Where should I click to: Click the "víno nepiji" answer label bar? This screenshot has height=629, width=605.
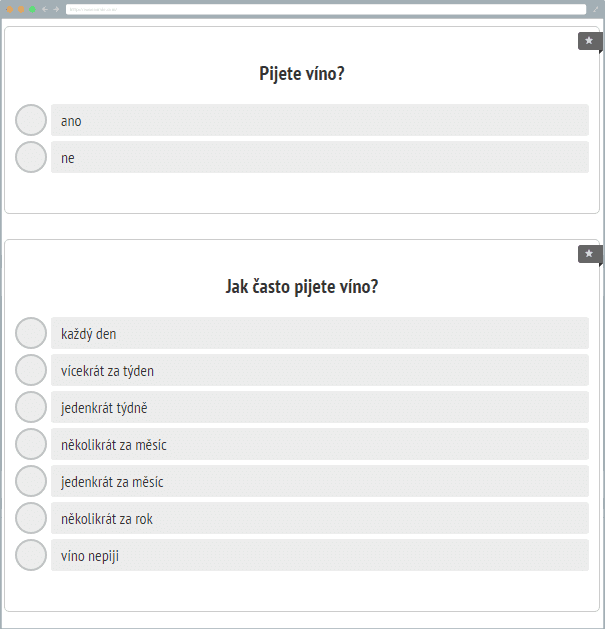pos(319,555)
